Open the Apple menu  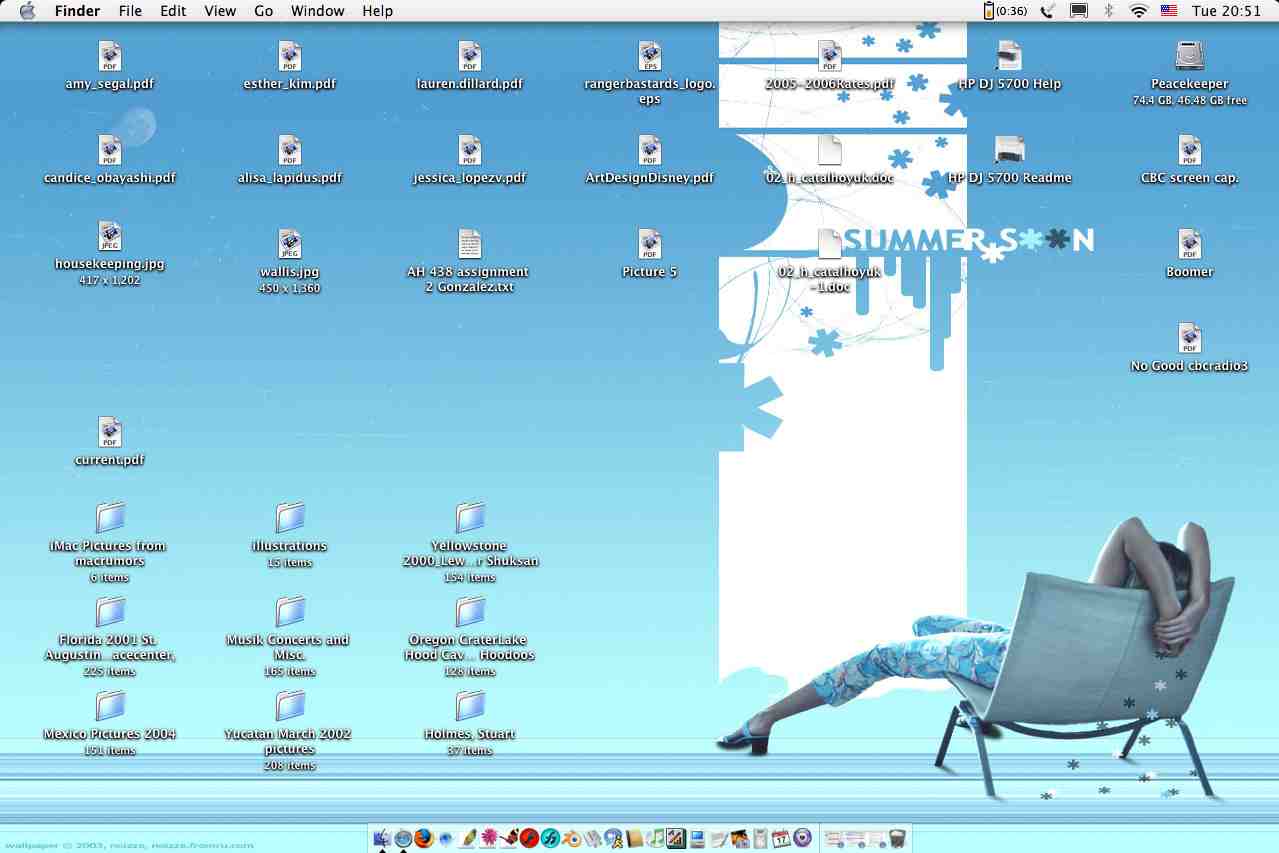27,11
